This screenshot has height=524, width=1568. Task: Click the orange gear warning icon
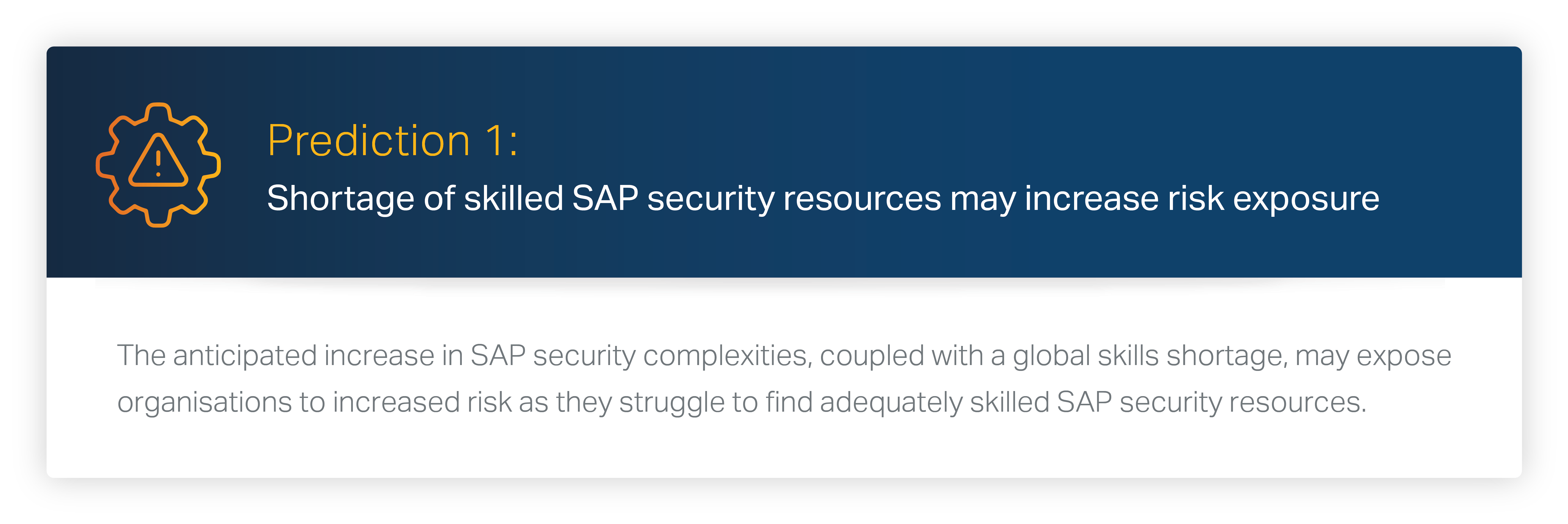tap(158, 165)
